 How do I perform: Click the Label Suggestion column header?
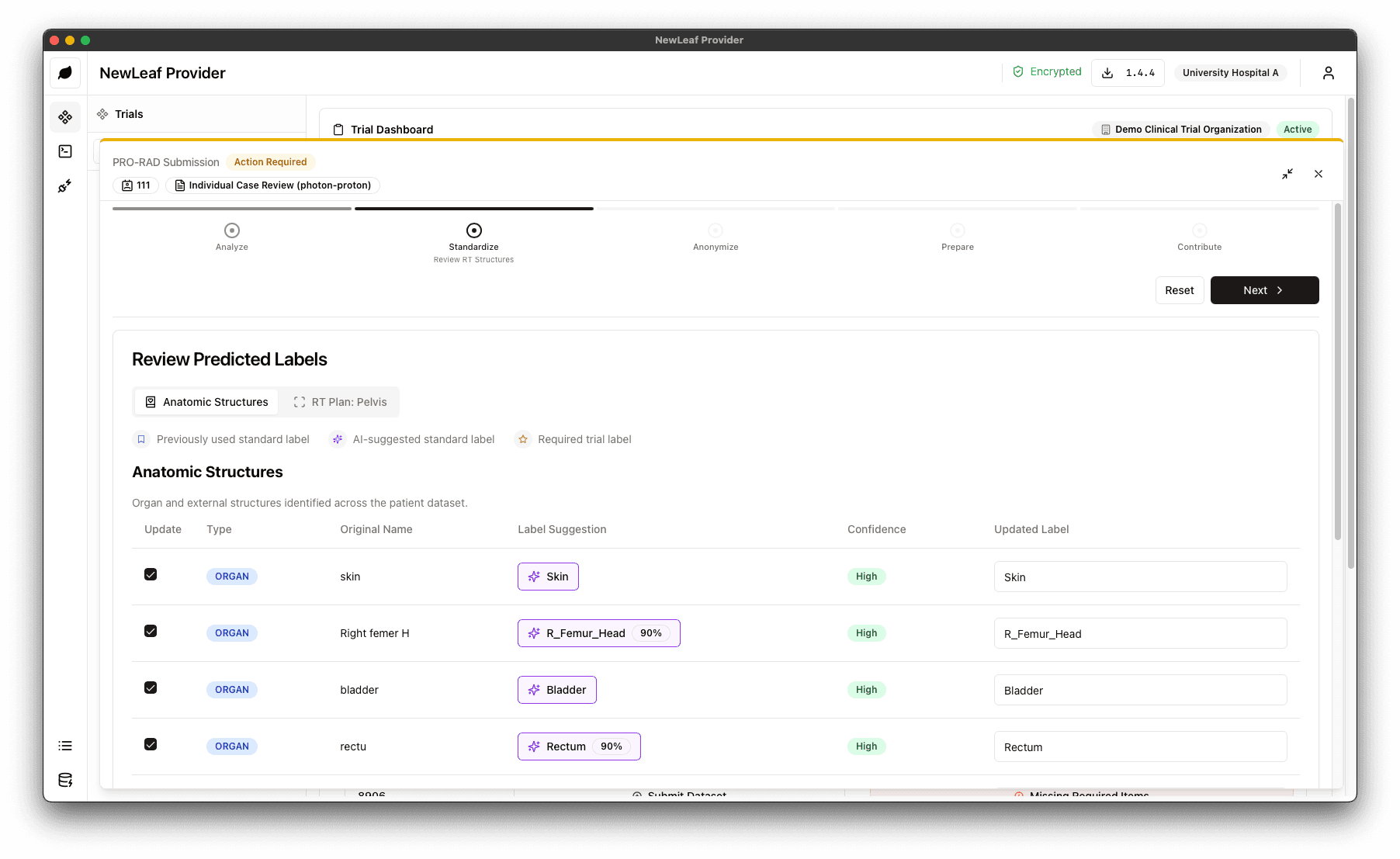tap(562, 529)
